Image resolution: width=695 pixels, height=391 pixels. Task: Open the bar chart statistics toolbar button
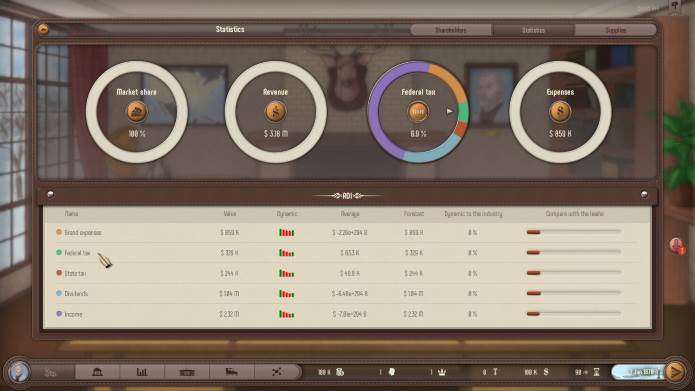click(142, 372)
